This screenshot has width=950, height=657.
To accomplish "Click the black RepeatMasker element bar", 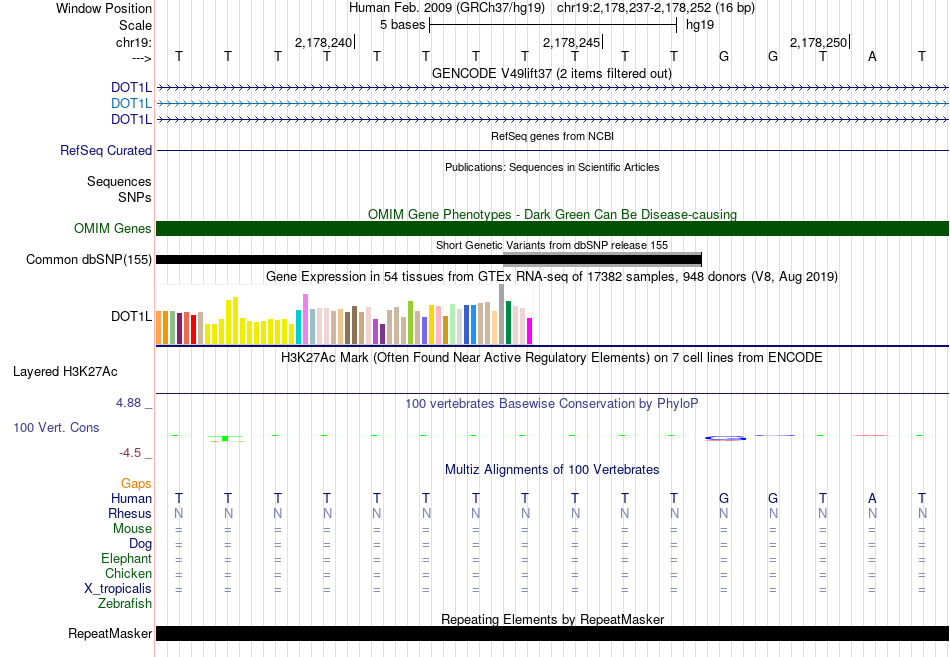I will [552, 633].
